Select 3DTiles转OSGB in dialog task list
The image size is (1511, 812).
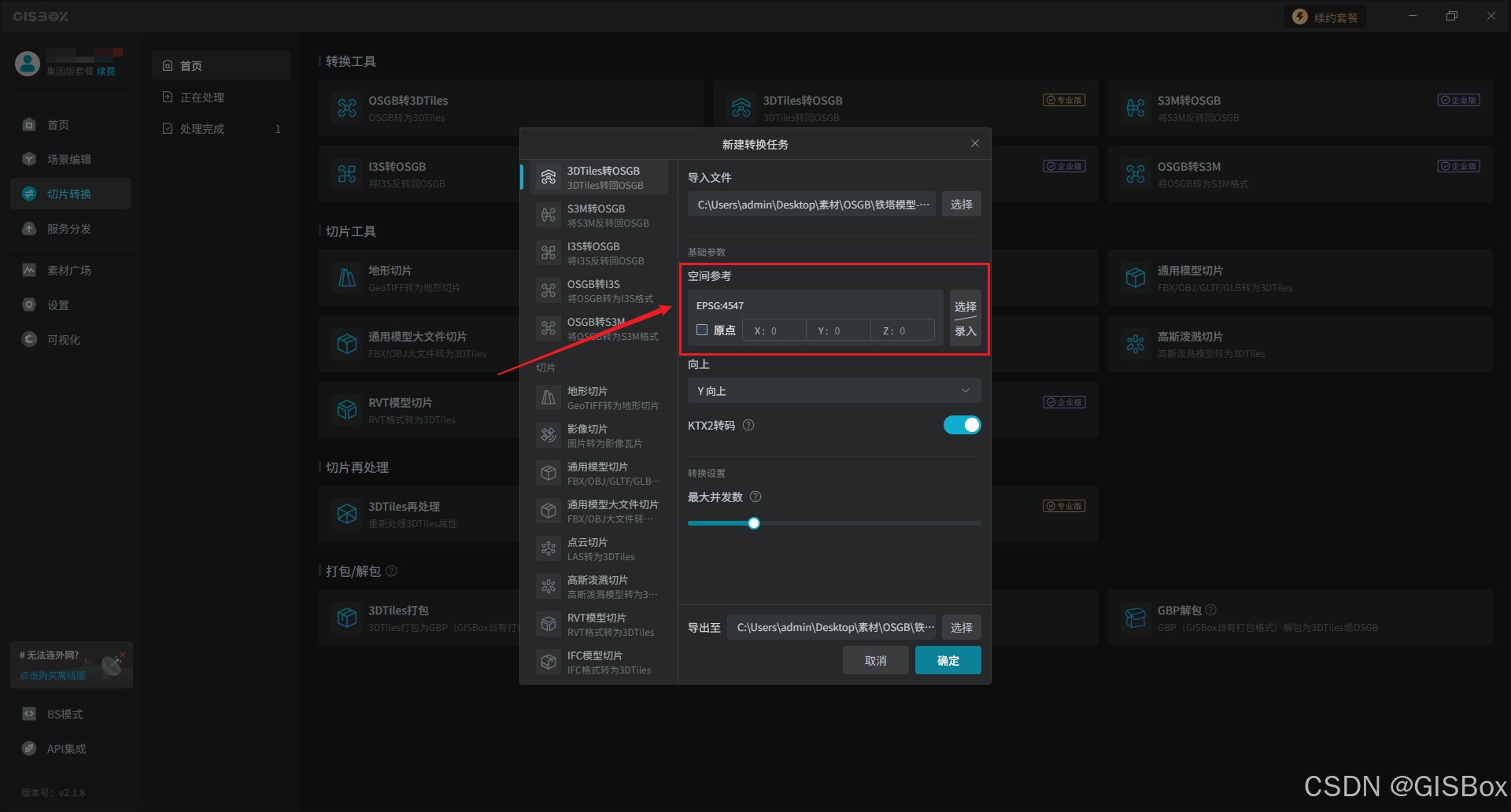[599, 178]
